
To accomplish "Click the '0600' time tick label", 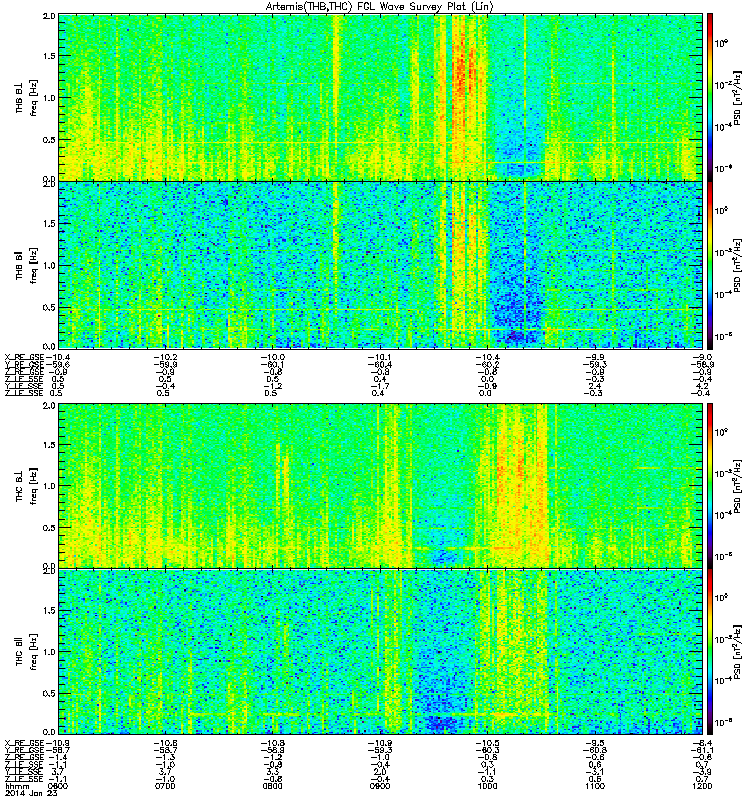I will pos(58,786).
